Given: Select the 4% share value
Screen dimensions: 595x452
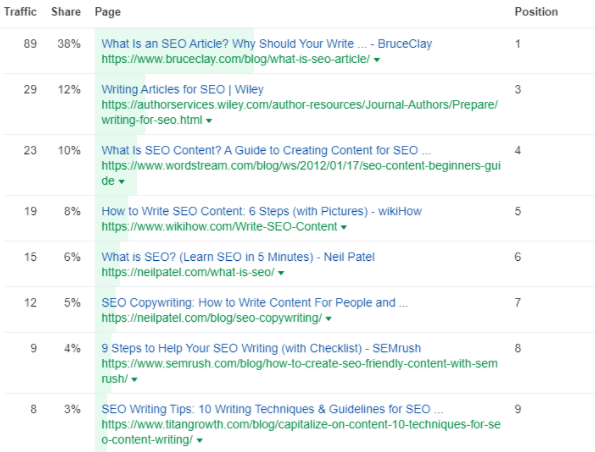Looking at the screenshot, I should tap(72, 348).
